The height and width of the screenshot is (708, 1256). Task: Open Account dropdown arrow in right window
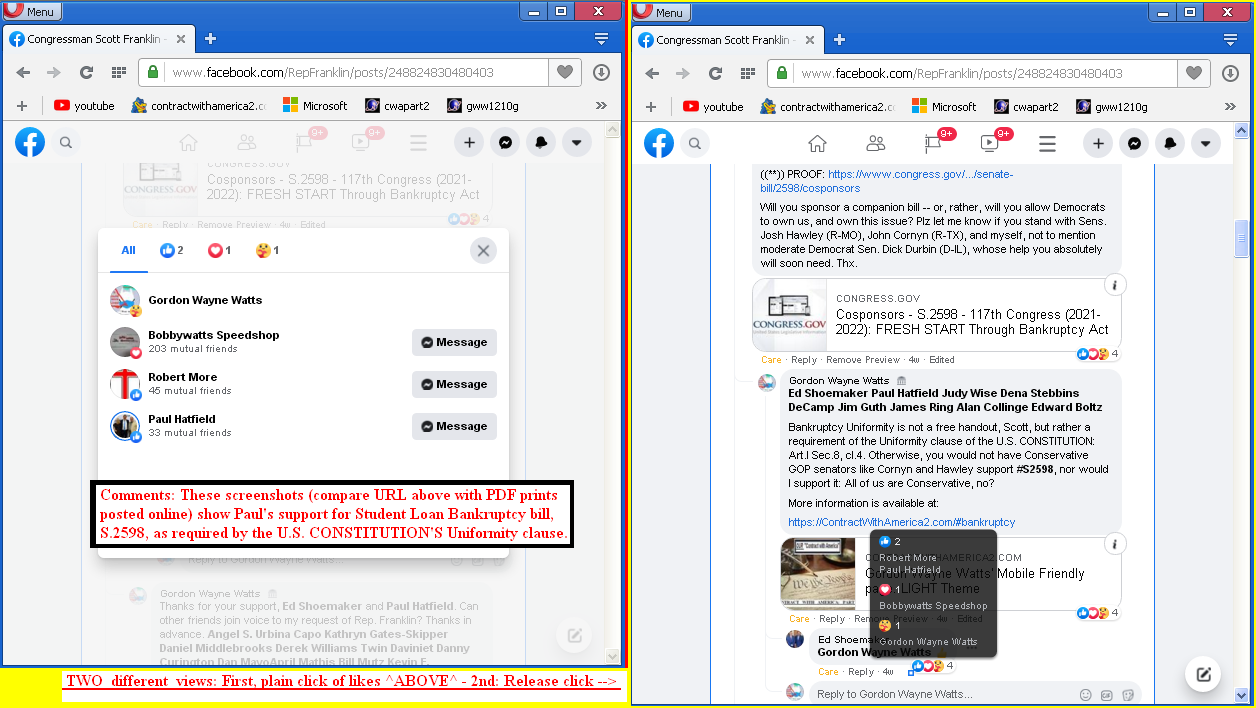pos(1206,143)
